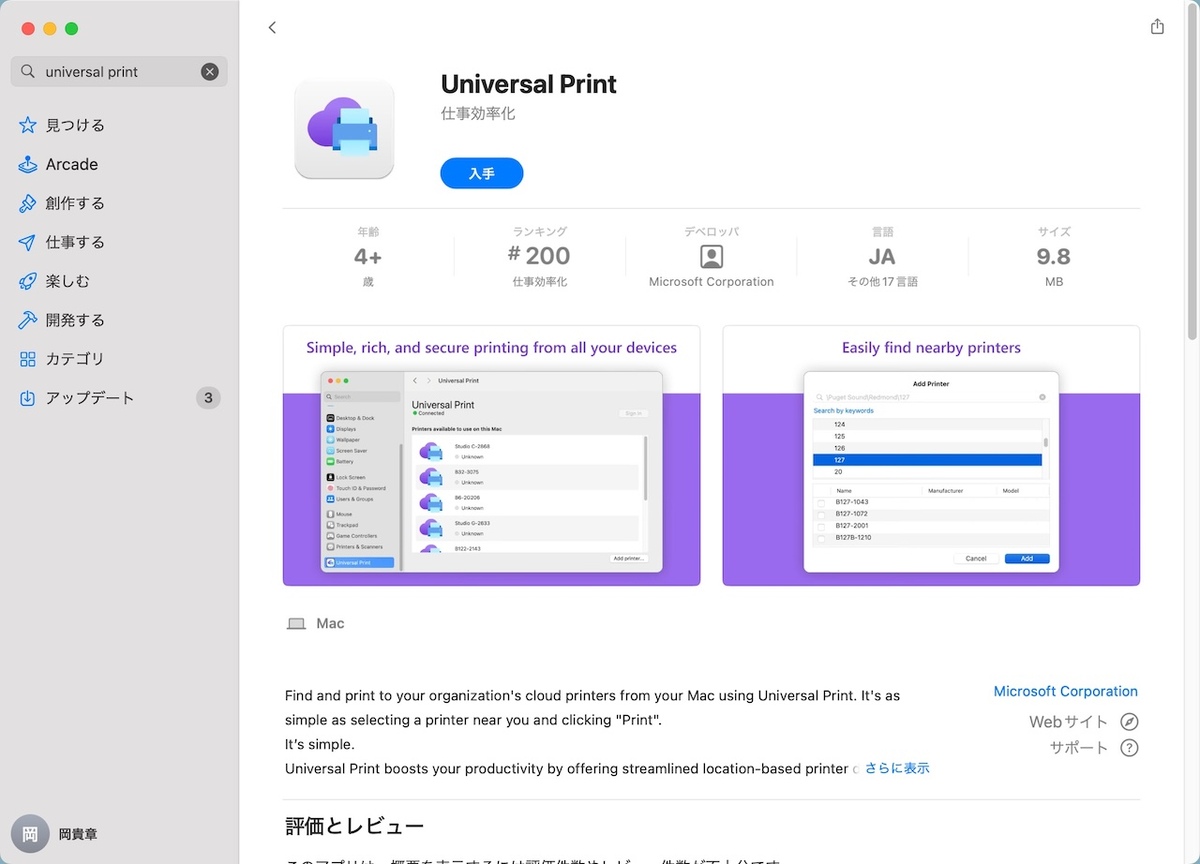This screenshot has height=864, width=1200.
Task: Click the grid icon for カテゴリ
Action: (x=28, y=359)
